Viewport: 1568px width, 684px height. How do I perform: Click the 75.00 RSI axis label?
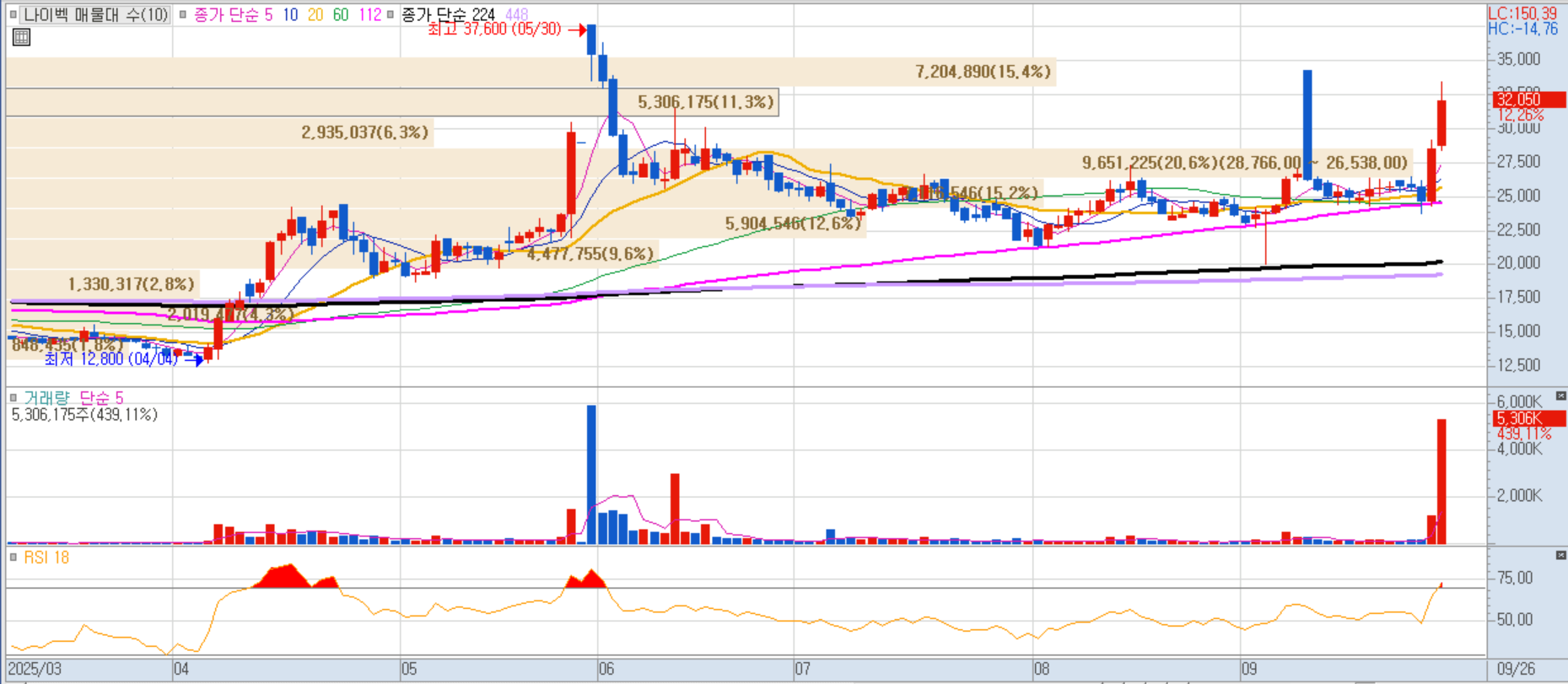(1515, 578)
